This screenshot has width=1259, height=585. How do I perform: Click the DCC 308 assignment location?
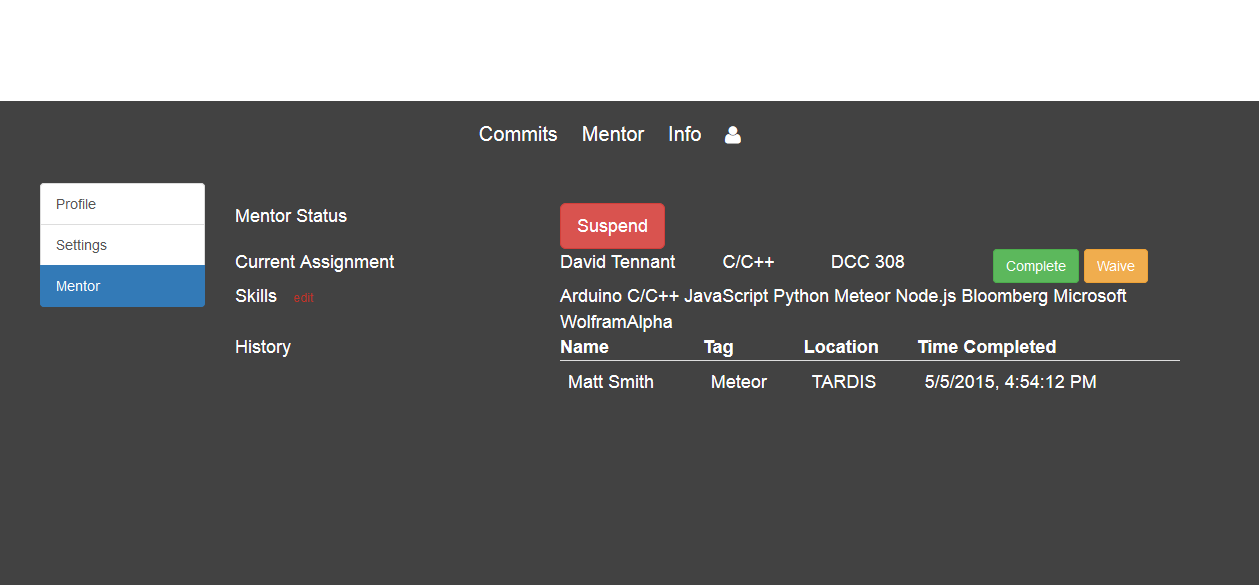point(867,262)
